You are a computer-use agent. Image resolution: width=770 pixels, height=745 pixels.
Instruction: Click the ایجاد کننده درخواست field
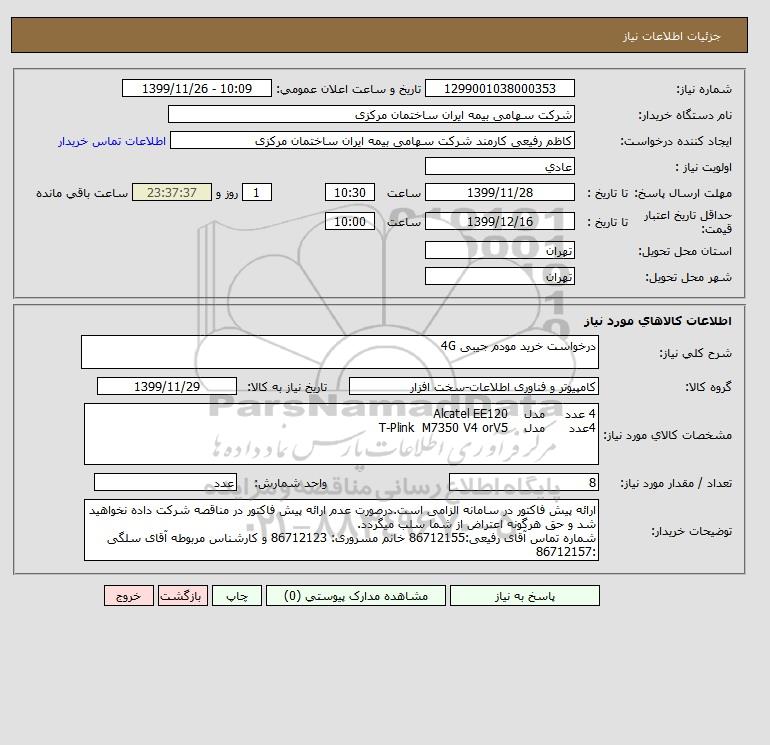[x=372, y=140]
